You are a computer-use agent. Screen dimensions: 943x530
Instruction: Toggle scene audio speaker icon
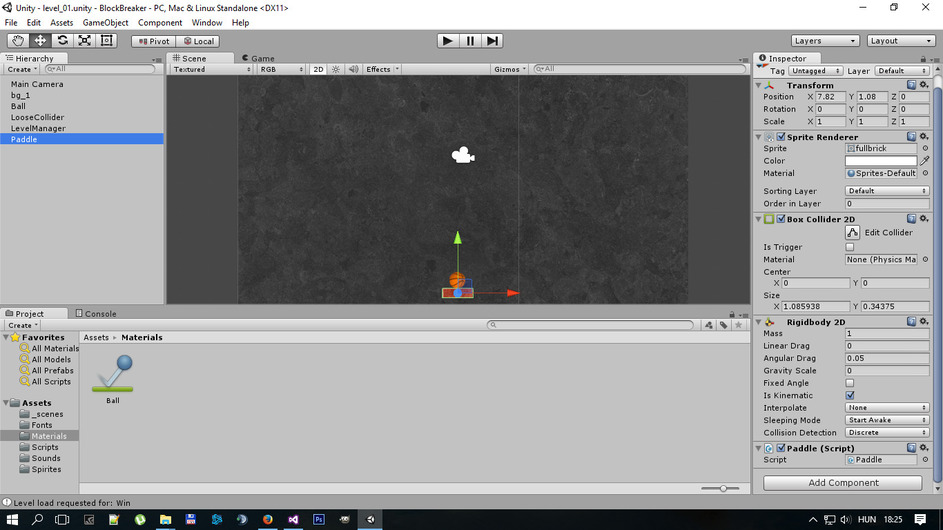coord(353,69)
